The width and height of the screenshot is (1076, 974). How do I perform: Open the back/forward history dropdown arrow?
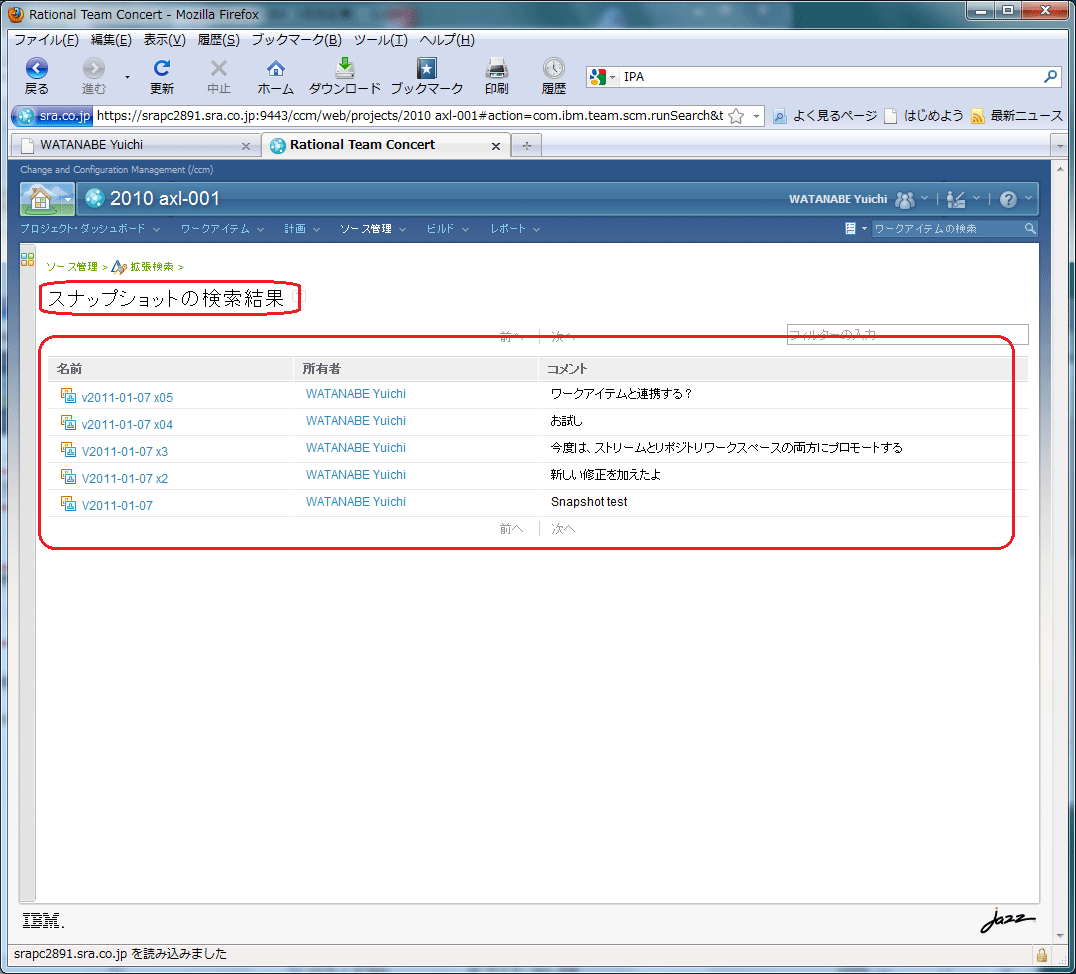[x=127, y=76]
